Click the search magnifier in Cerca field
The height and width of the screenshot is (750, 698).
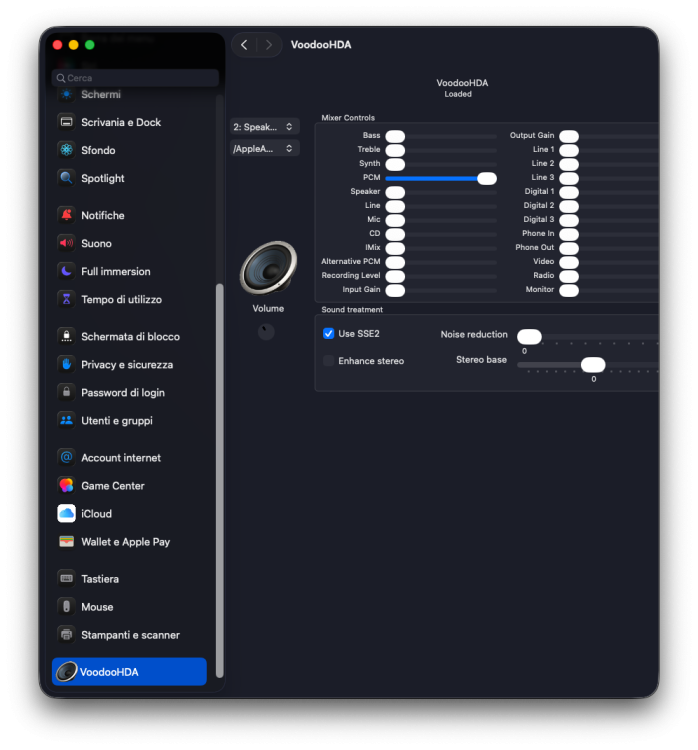click(61, 78)
